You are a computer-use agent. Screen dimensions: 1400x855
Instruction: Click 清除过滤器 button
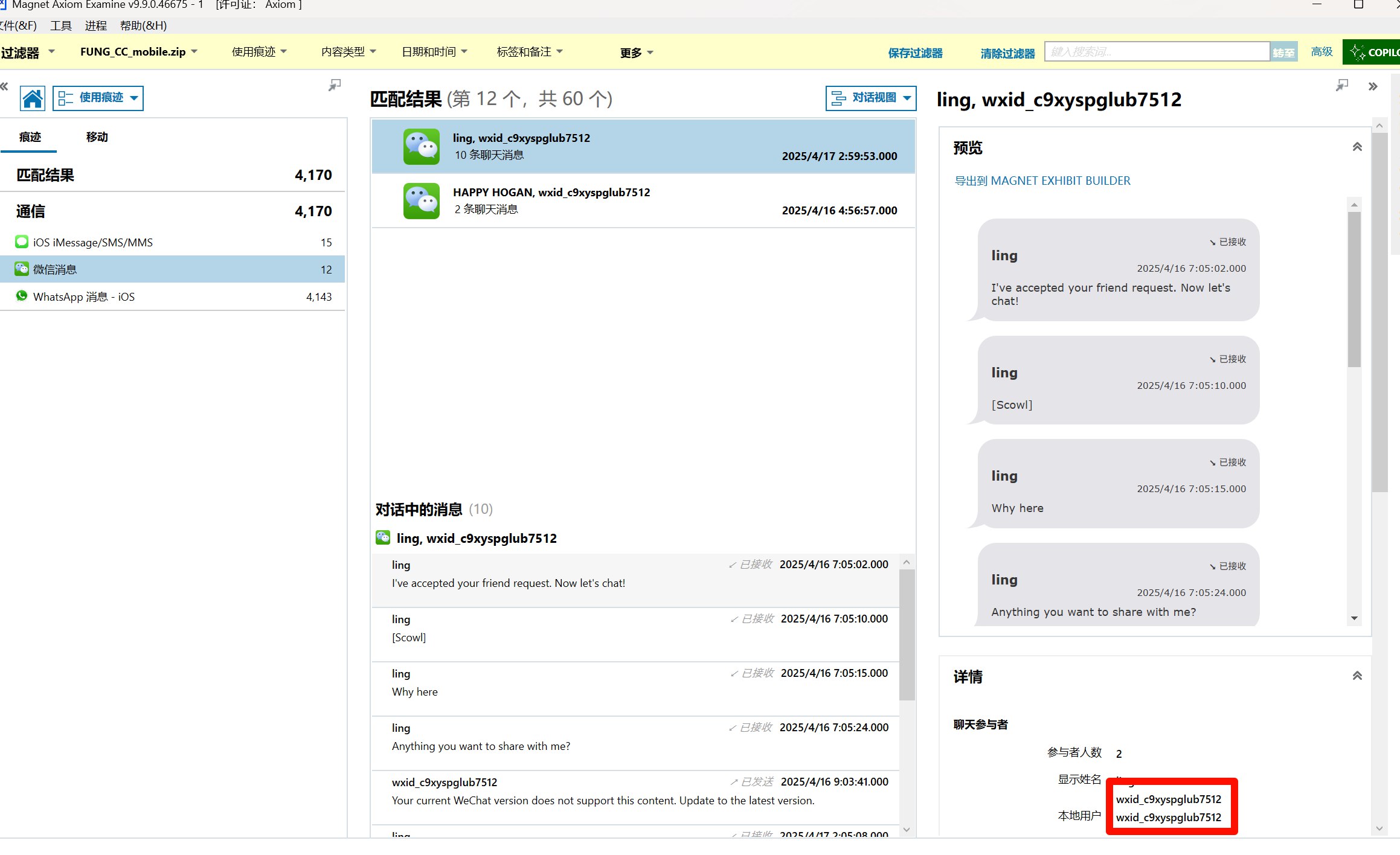click(x=1007, y=53)
